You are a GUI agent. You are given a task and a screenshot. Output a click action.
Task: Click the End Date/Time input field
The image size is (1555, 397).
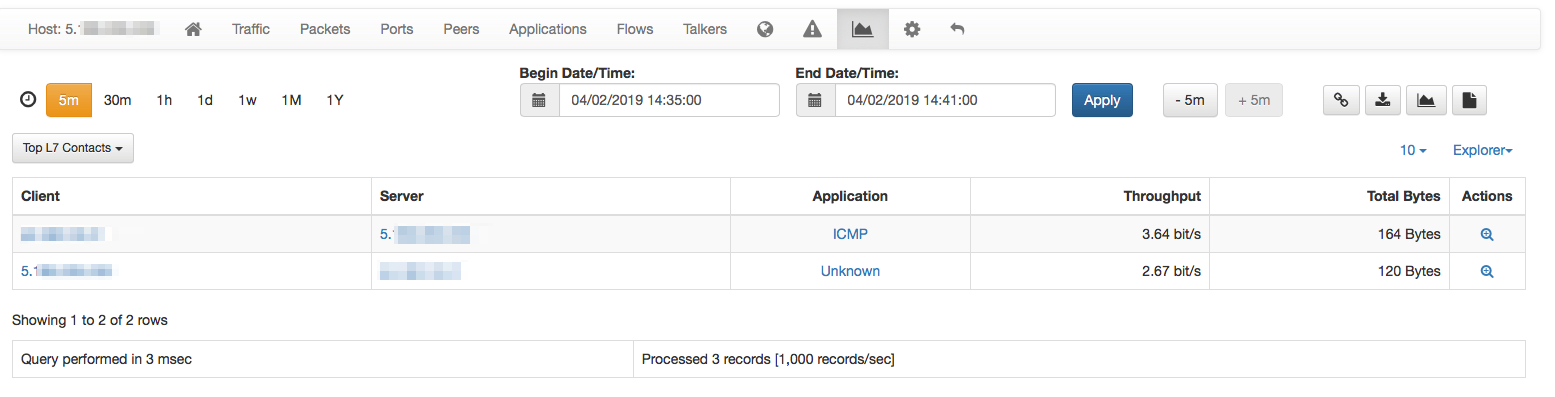[x=944, y=100]
